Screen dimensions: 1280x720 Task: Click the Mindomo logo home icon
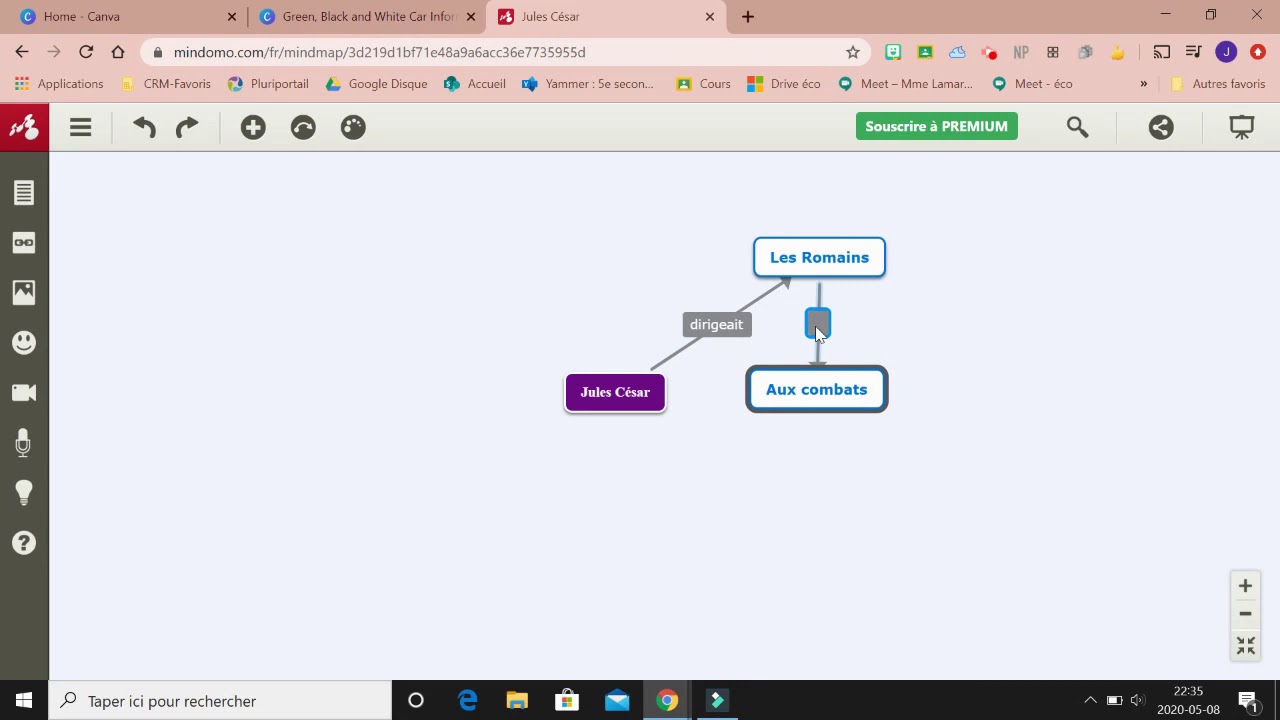[24, 127]
